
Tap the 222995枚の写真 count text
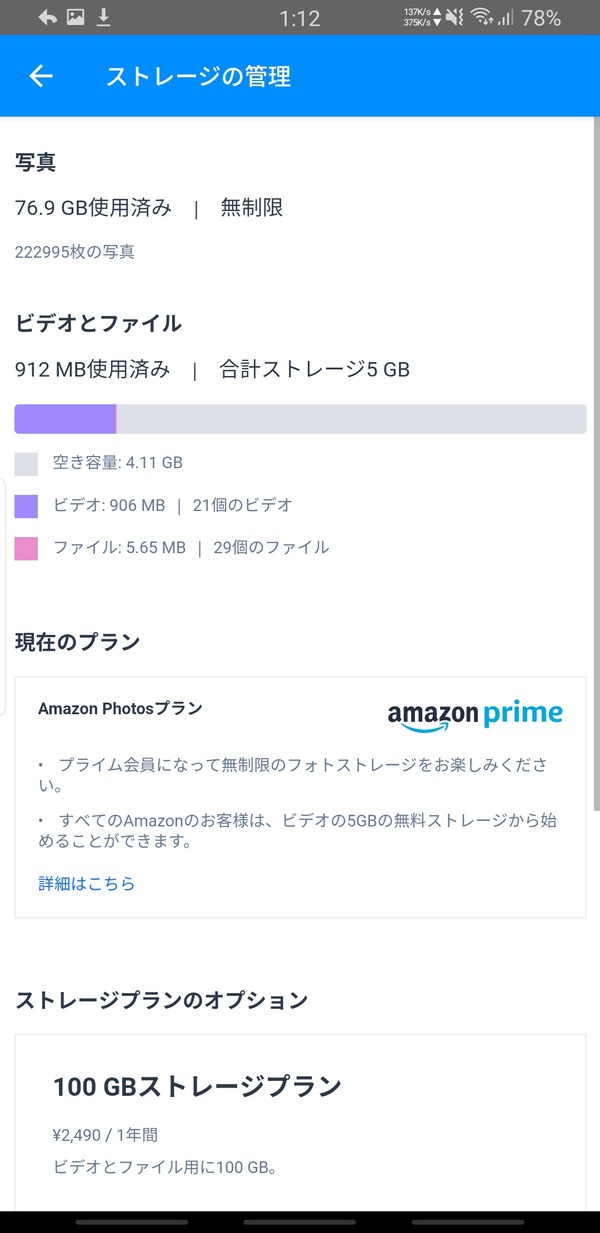pyautogui.click(x=75, y=252)
